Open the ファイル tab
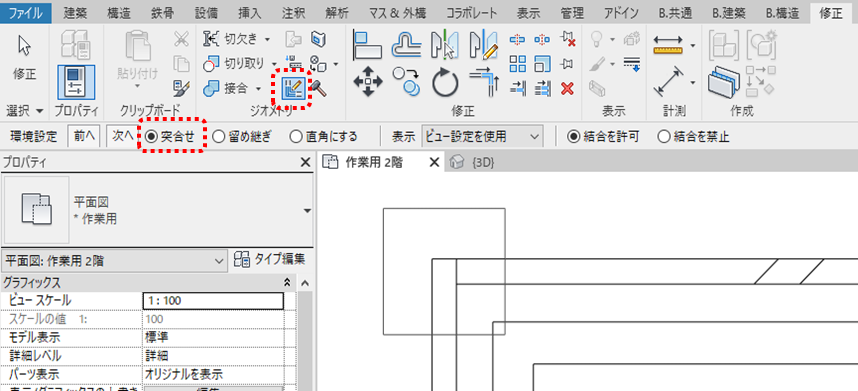The width and height of the screenshot is (858, 391). coord(26,12)
